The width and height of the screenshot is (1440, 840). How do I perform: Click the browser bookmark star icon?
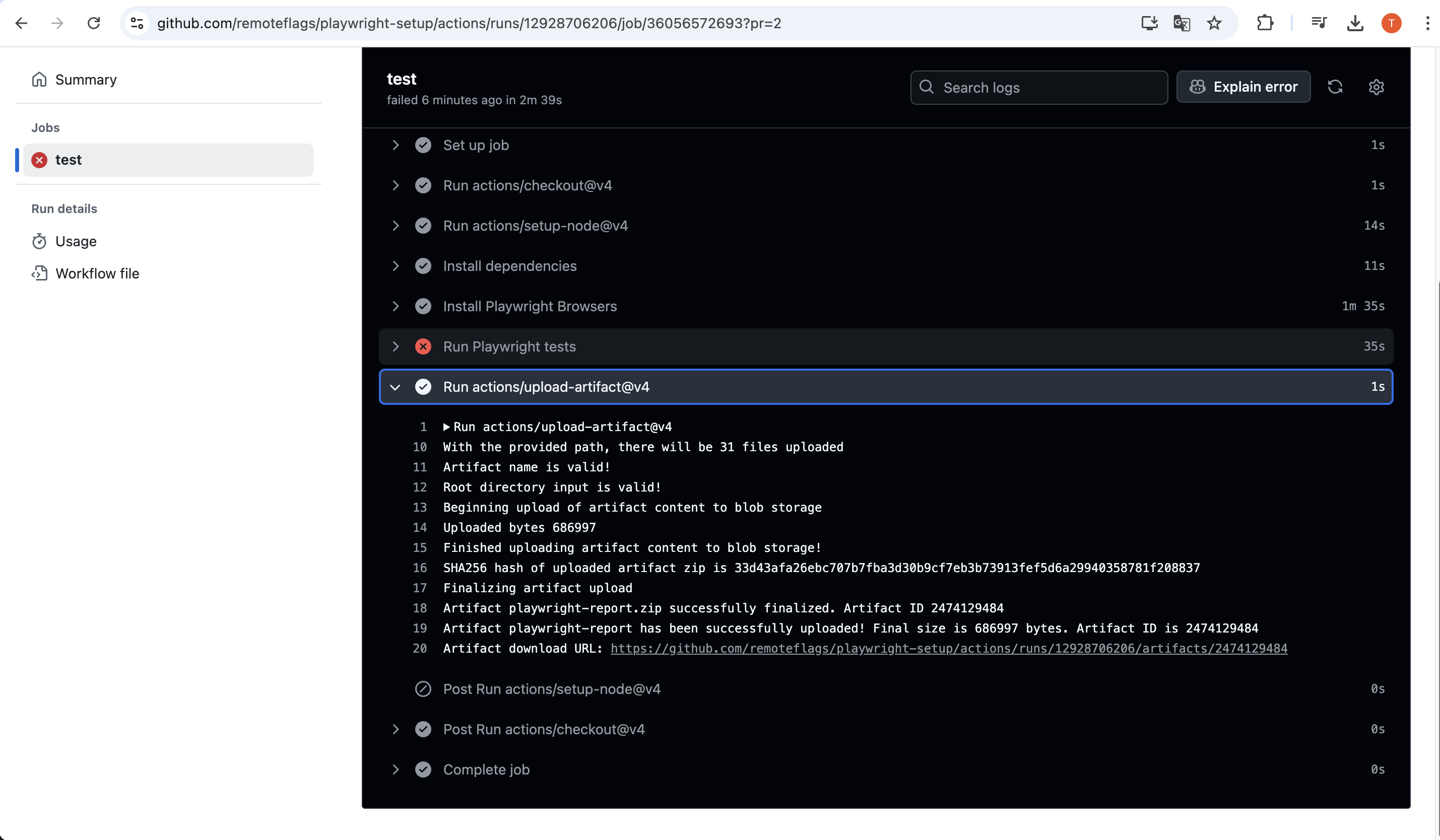tap(1214, 23)
